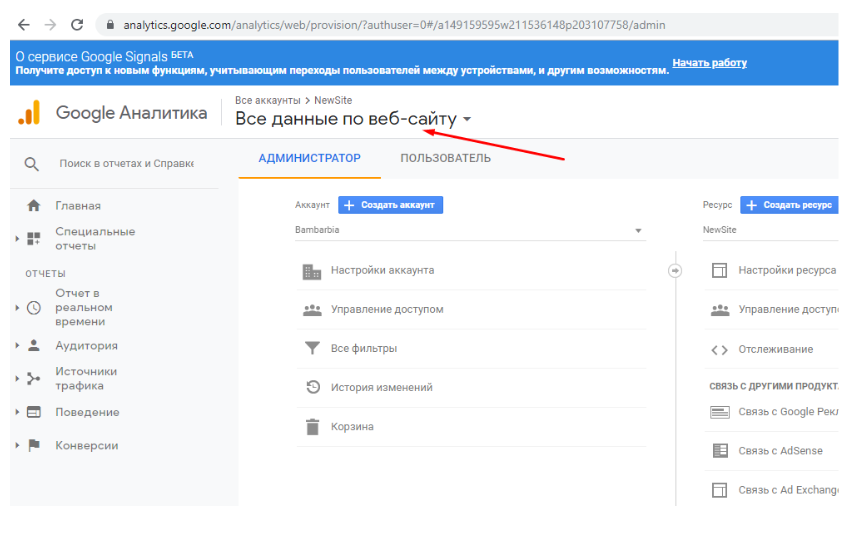Click the Специальные отчеты dashboard icon
The image size is (845, 533).
click(x=34, y=238)
